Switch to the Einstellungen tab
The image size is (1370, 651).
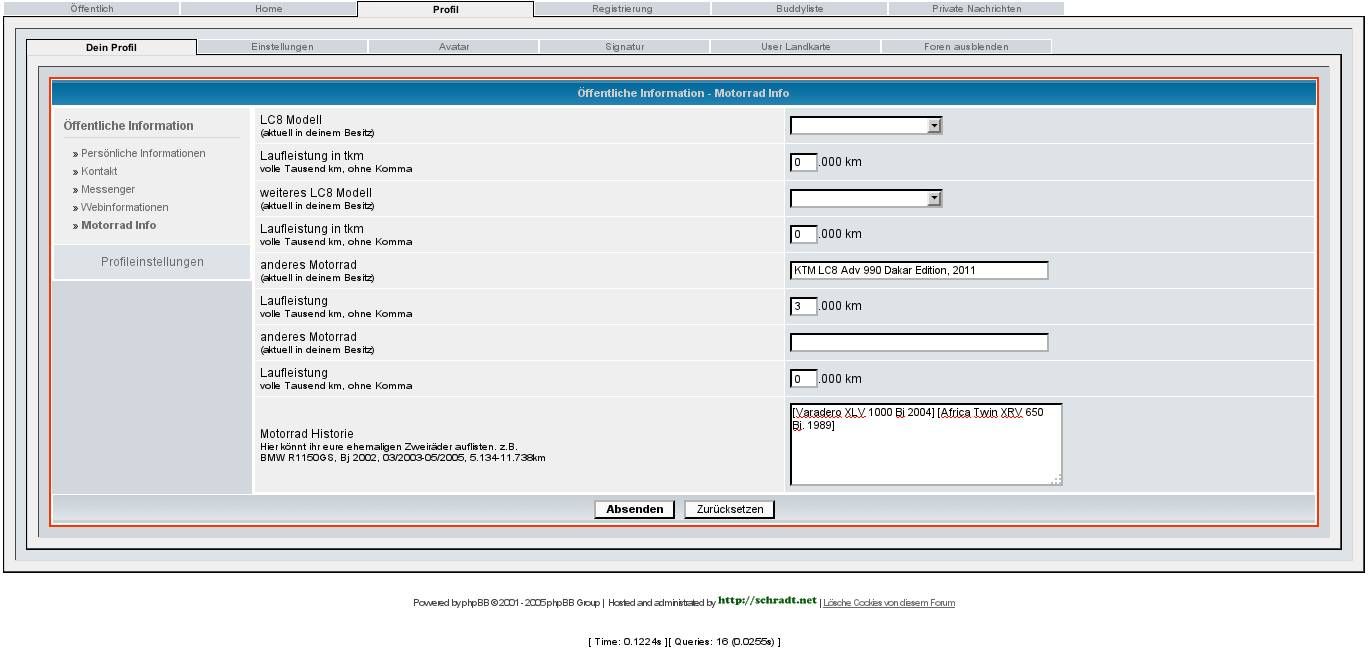(282, 47)
